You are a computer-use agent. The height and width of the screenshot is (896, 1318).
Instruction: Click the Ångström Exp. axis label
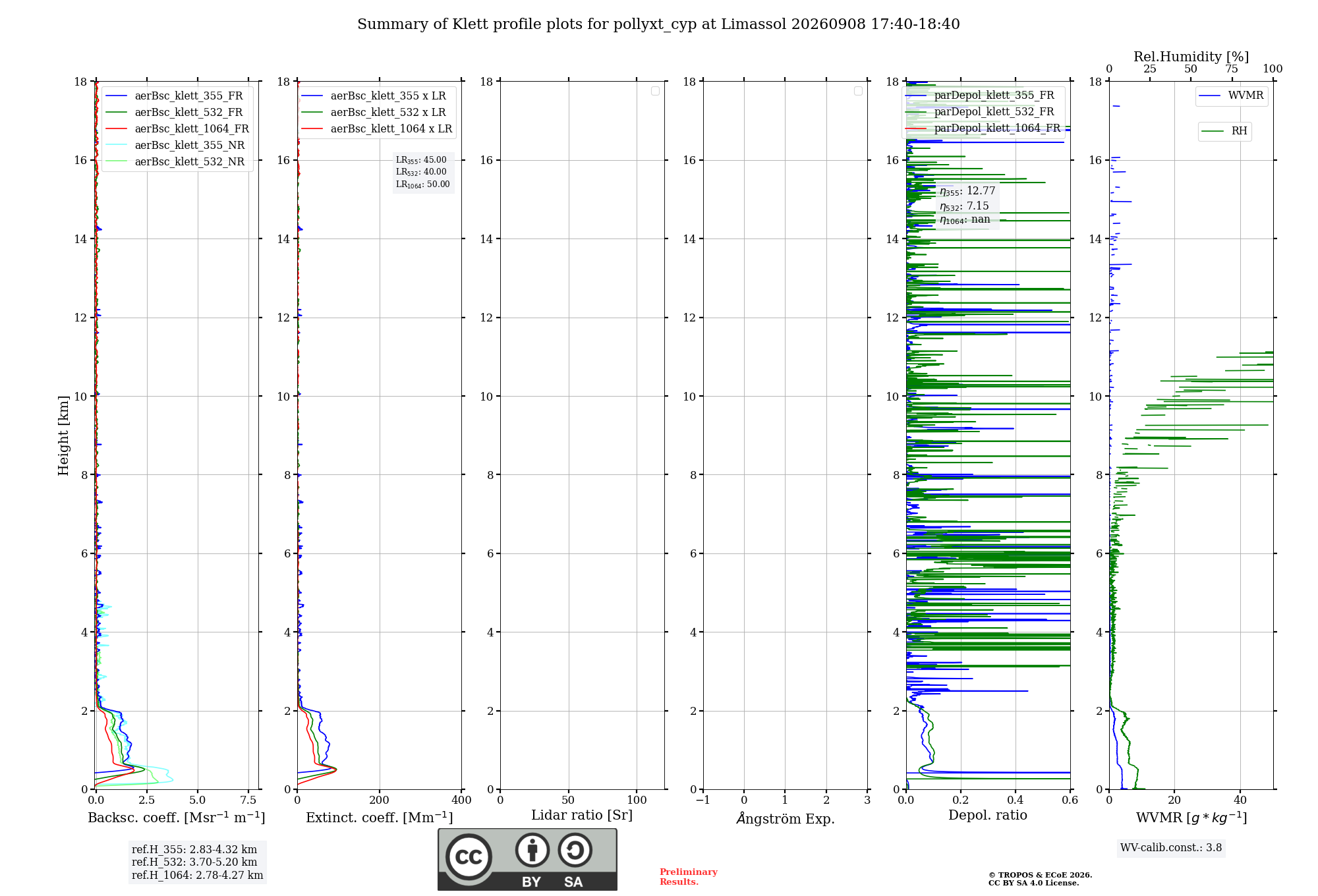pyautogui.click(x=786, y=818)
